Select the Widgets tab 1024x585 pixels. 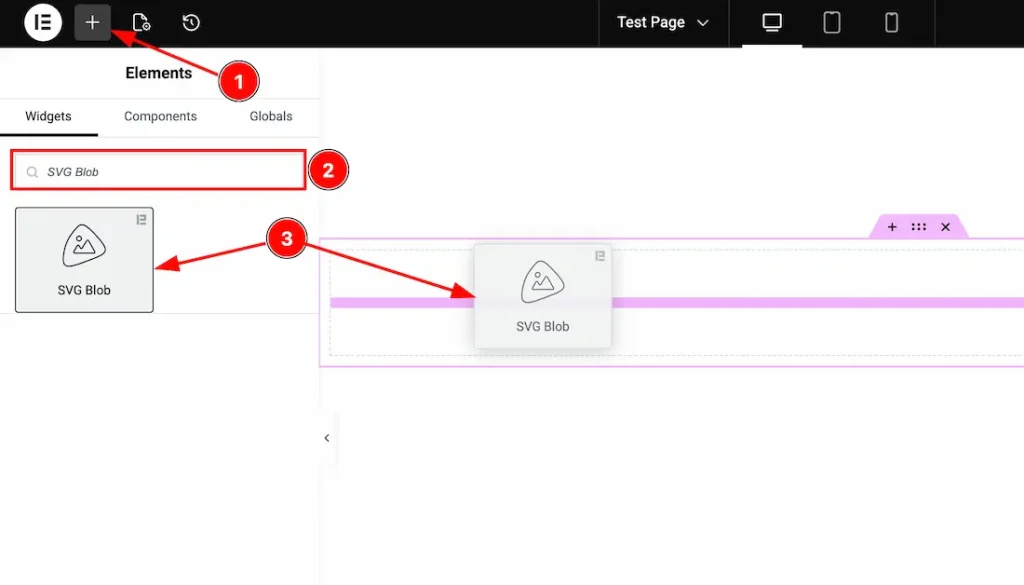(x=49, y=116)
